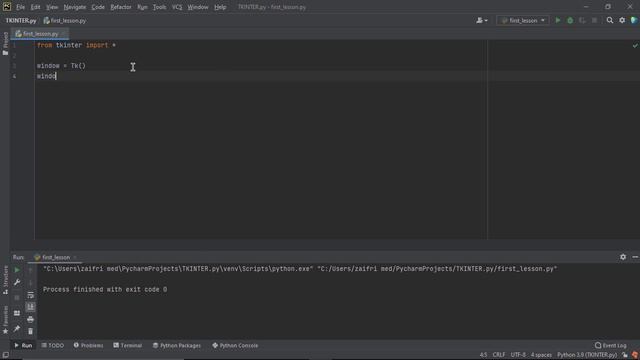Click the Up stack trace arrow

pyautogui.click(x=30, y=270)
